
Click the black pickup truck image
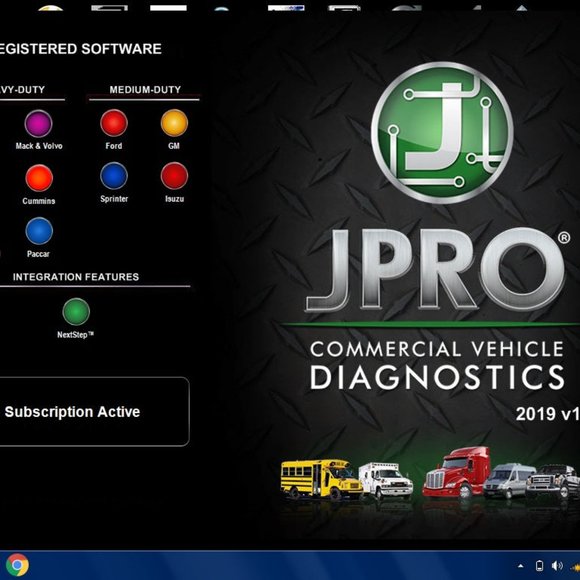pyautogui.click(x=553, y=480)
